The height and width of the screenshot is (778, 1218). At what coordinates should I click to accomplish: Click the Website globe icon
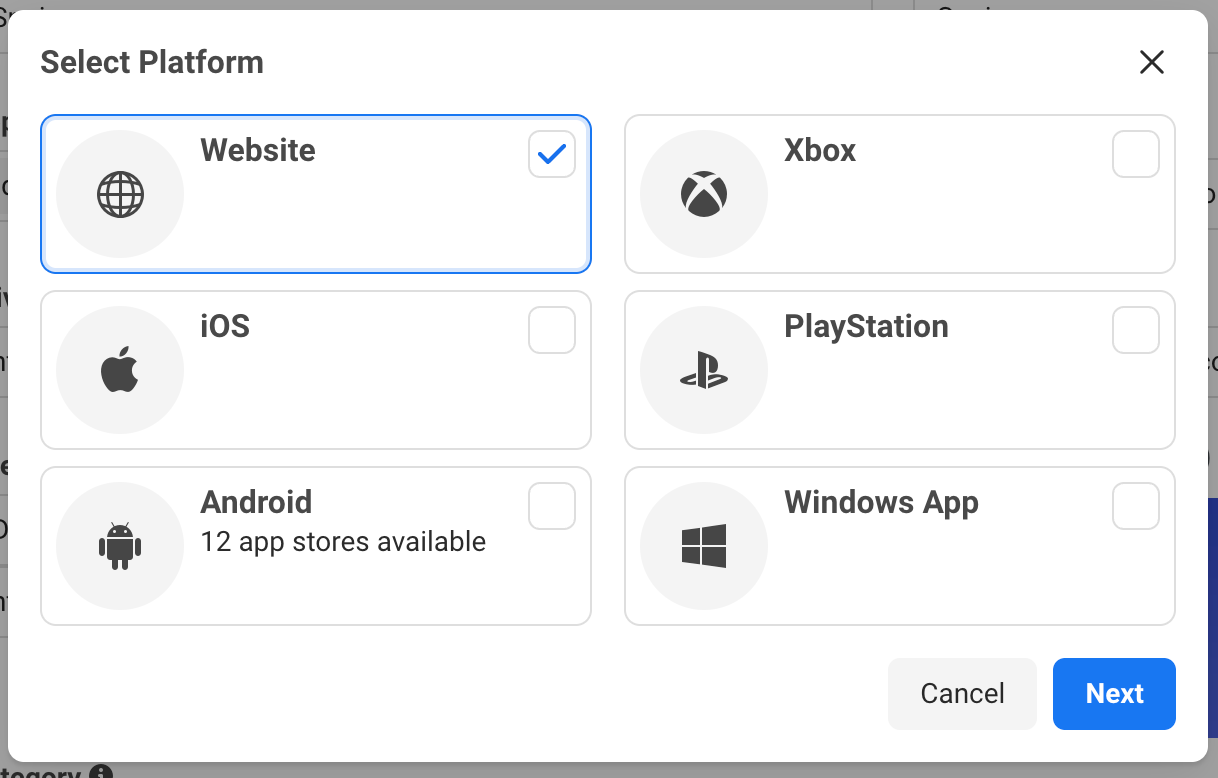120,194
